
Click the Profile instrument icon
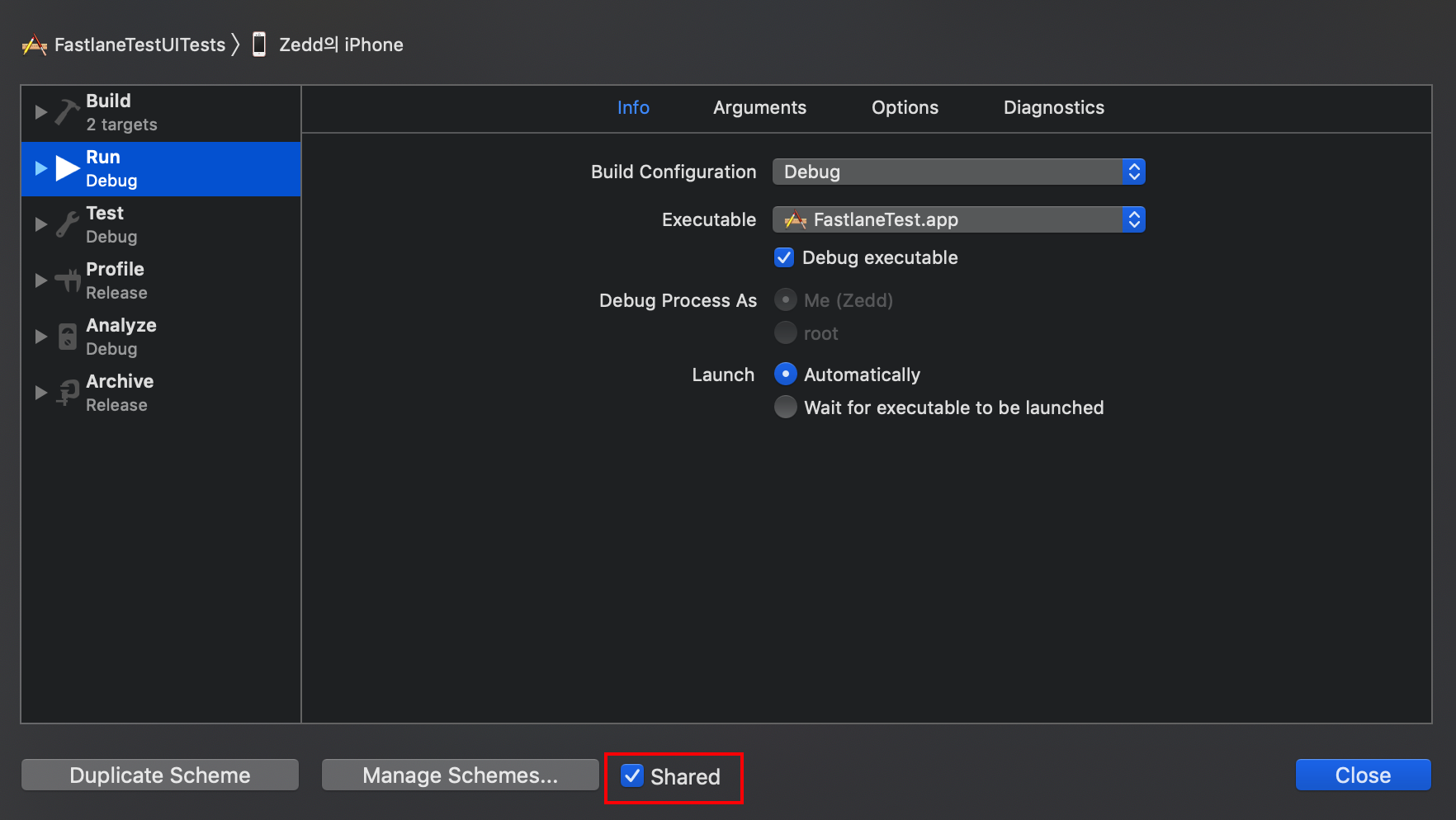[67, 280]
